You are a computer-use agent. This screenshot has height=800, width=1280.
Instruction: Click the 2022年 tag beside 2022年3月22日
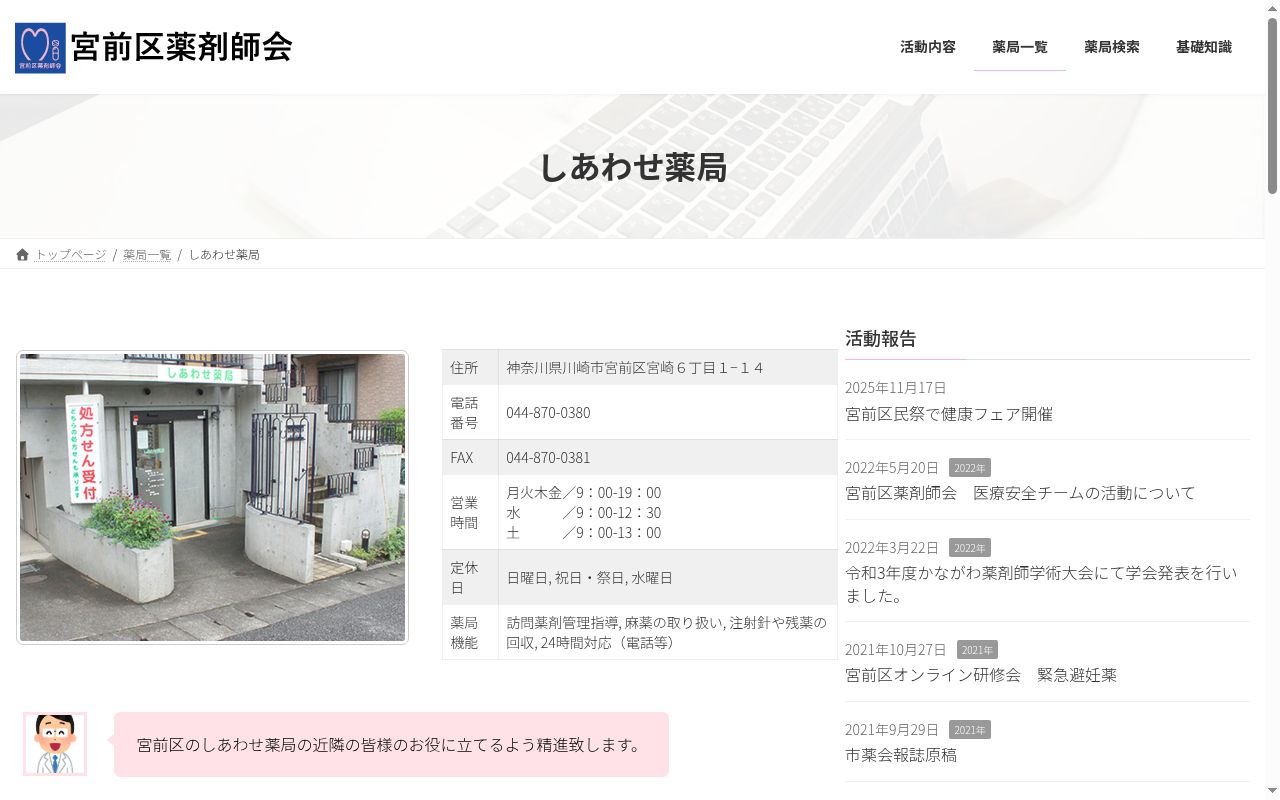(x=970, y=548)
